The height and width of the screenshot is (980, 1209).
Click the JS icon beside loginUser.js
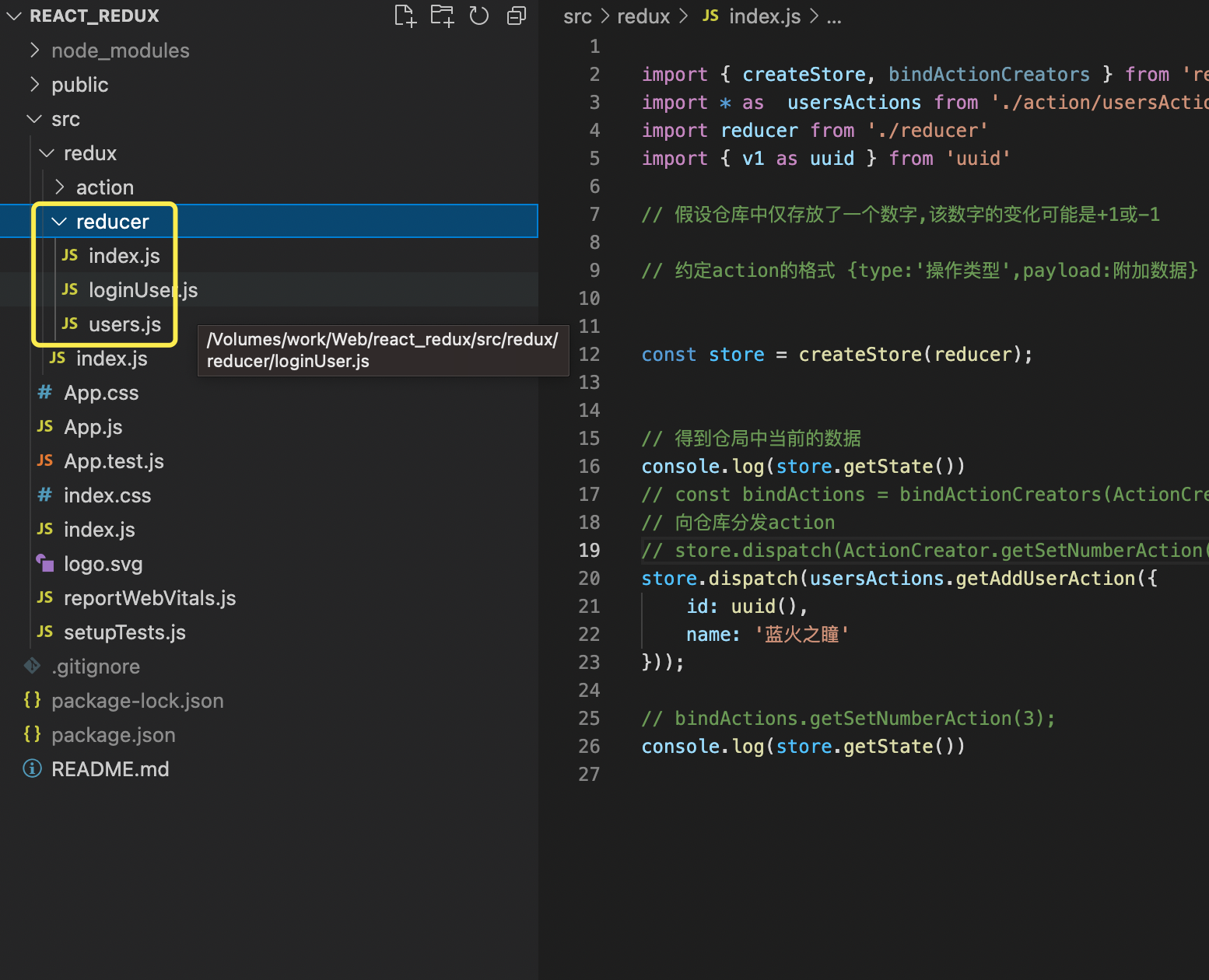point(70,289)
